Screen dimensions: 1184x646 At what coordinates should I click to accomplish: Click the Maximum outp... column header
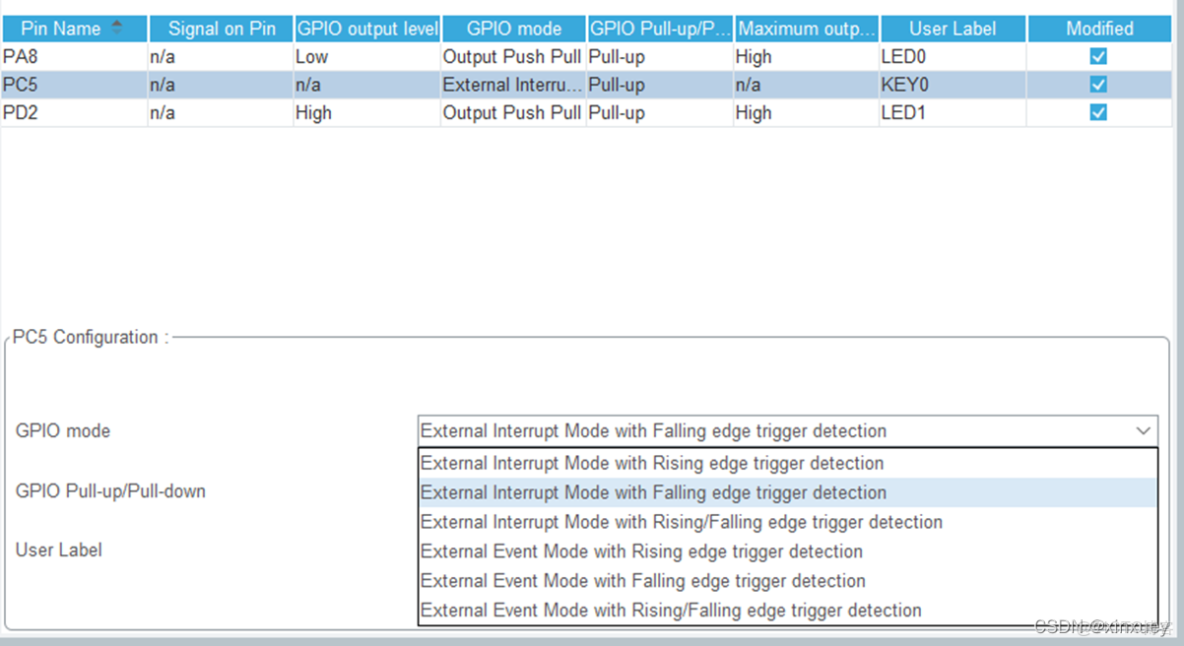(806, 29)
